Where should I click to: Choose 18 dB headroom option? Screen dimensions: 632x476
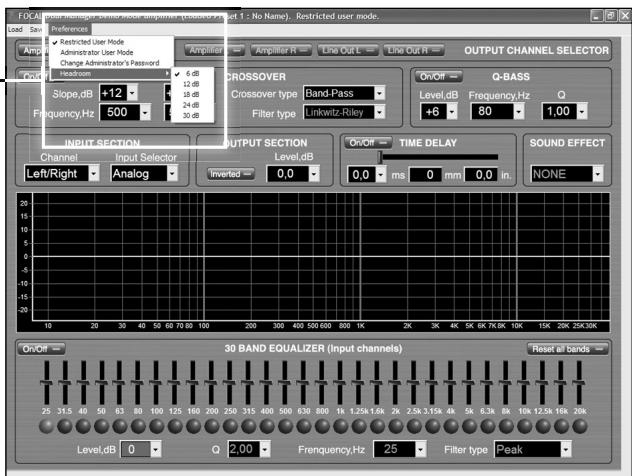[191, 94]
